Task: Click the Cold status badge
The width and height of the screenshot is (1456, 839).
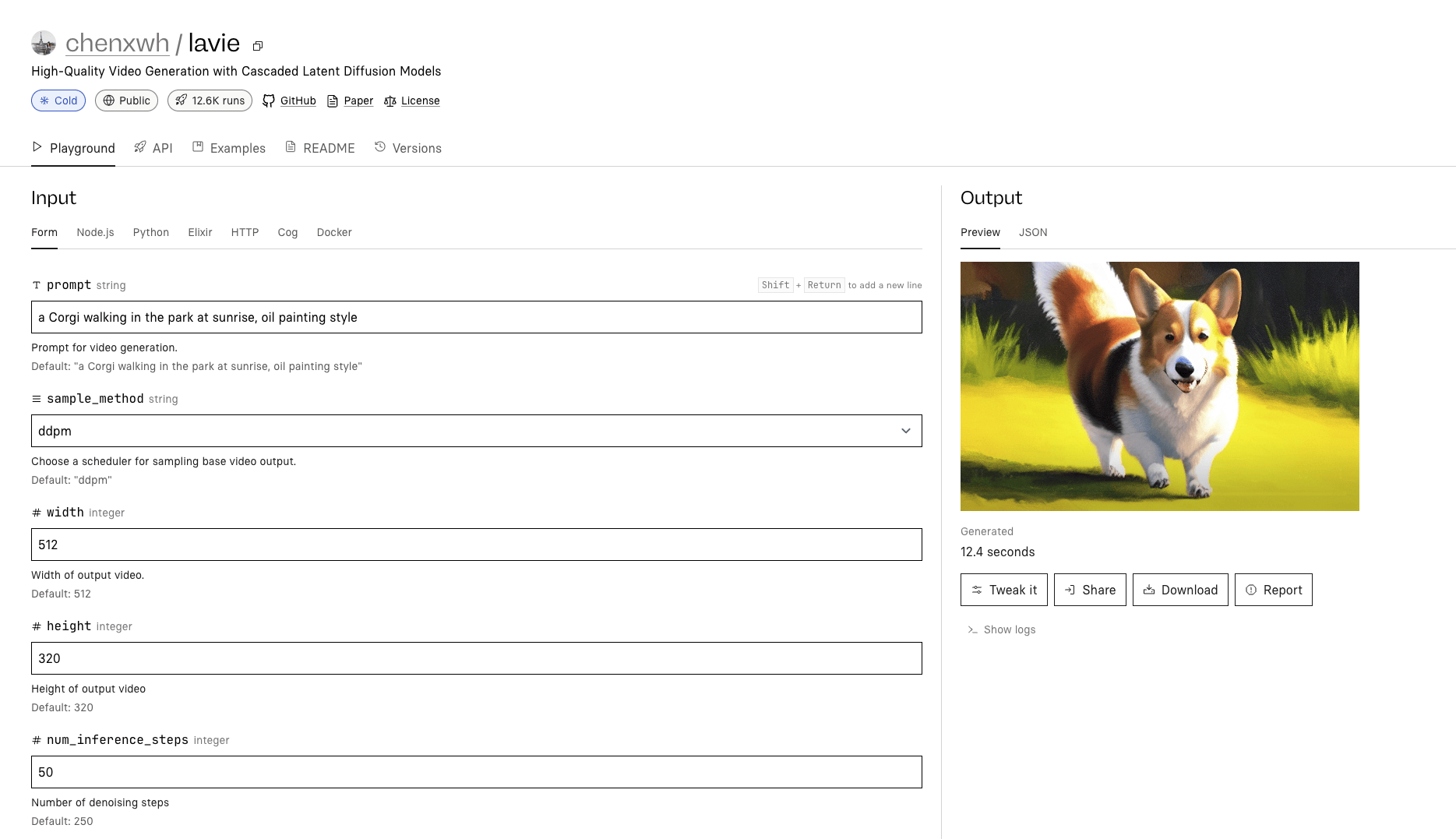Action: 58,100
